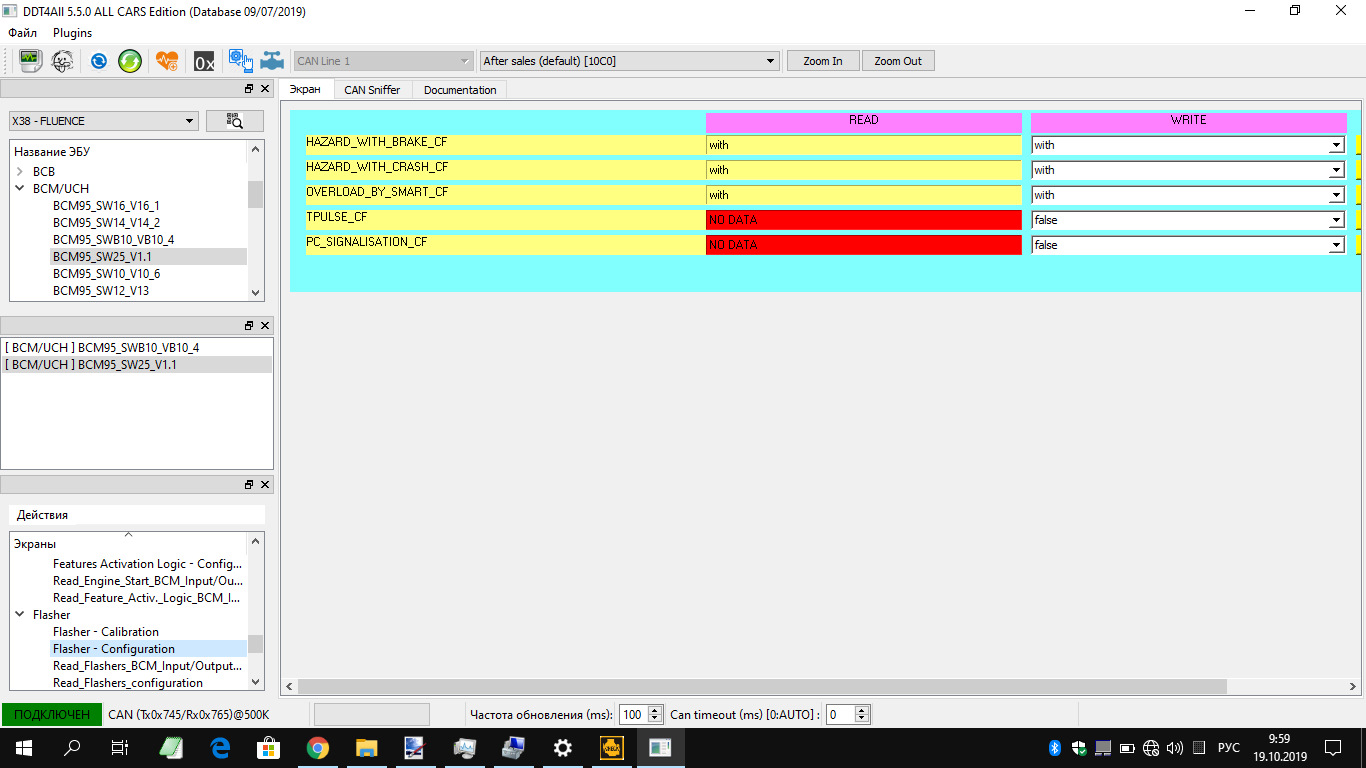Select BCM95_SW14_V14_2 in ECU tree
Image resolution: width=1366 pixels, height=768 pixels.
[x=106, y=223]
